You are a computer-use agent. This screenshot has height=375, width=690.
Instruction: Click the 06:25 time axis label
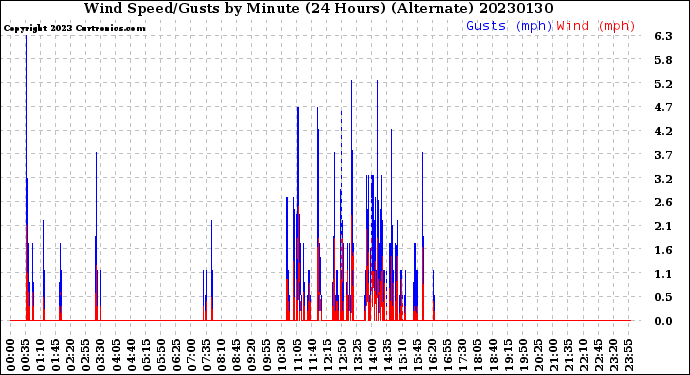pos(176,355)
